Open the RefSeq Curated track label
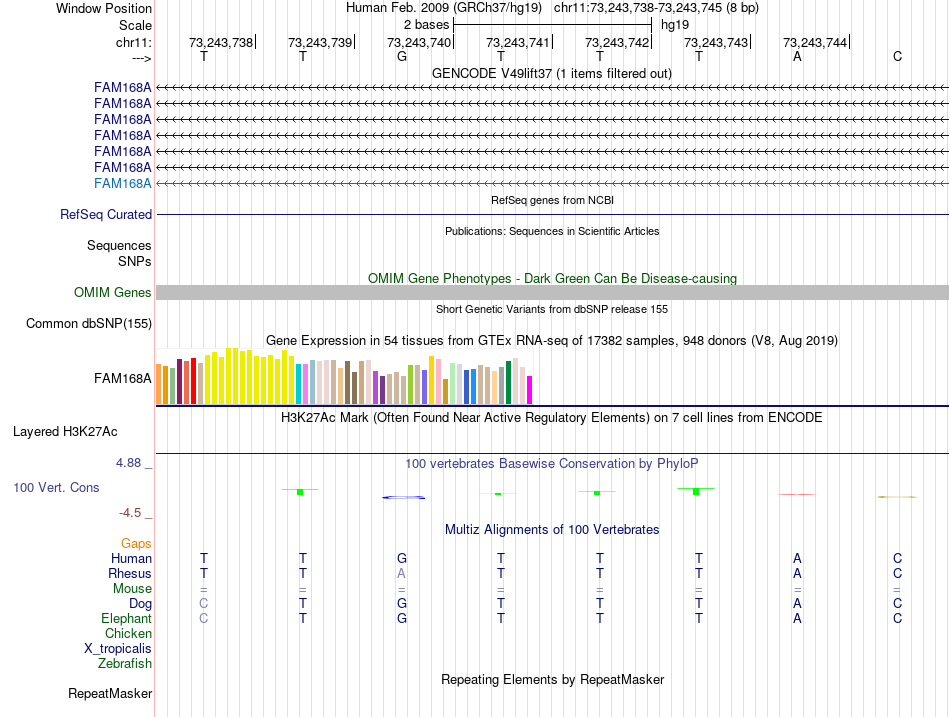The width and height of the screenshot is (950, 717). [106, 214]
